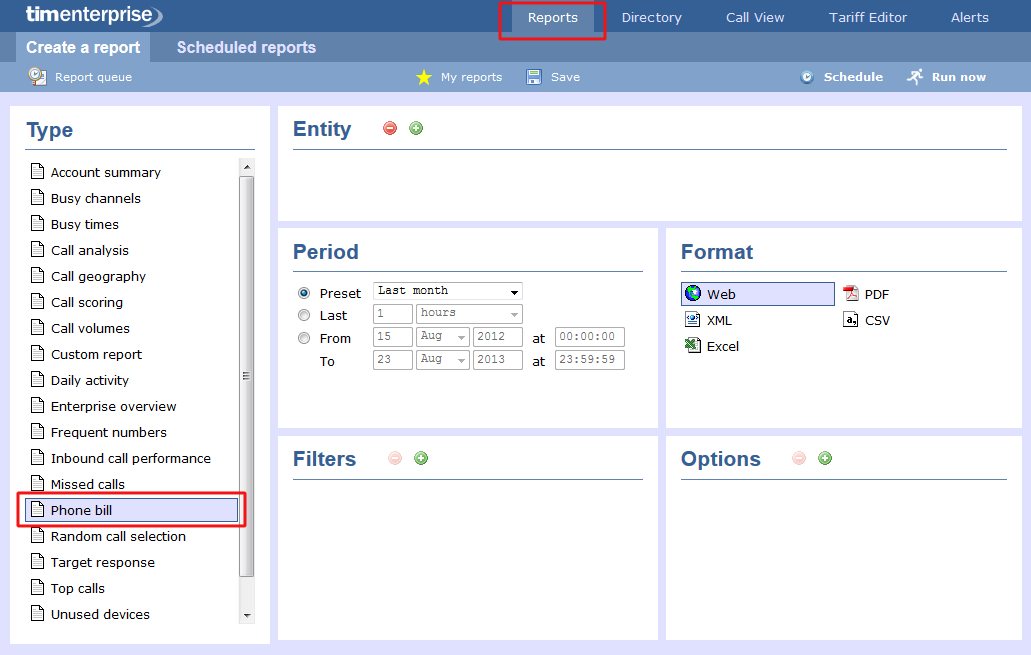This screenshot has height=655, width=1031.
Task: Switch to the Scheduled reports tab
Action: pos(246,48)
